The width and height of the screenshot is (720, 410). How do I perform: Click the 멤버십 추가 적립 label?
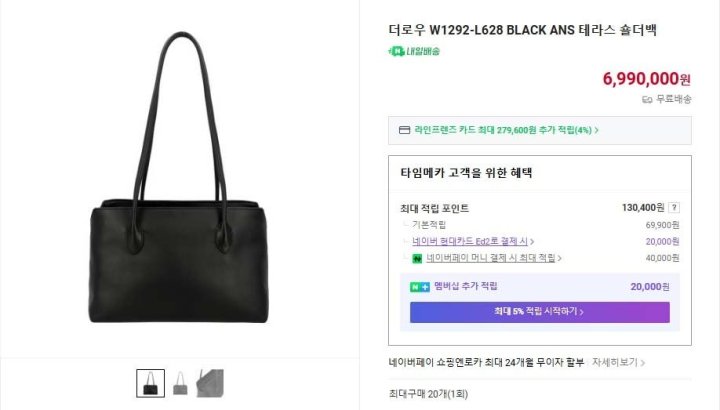tap(466, 286)
